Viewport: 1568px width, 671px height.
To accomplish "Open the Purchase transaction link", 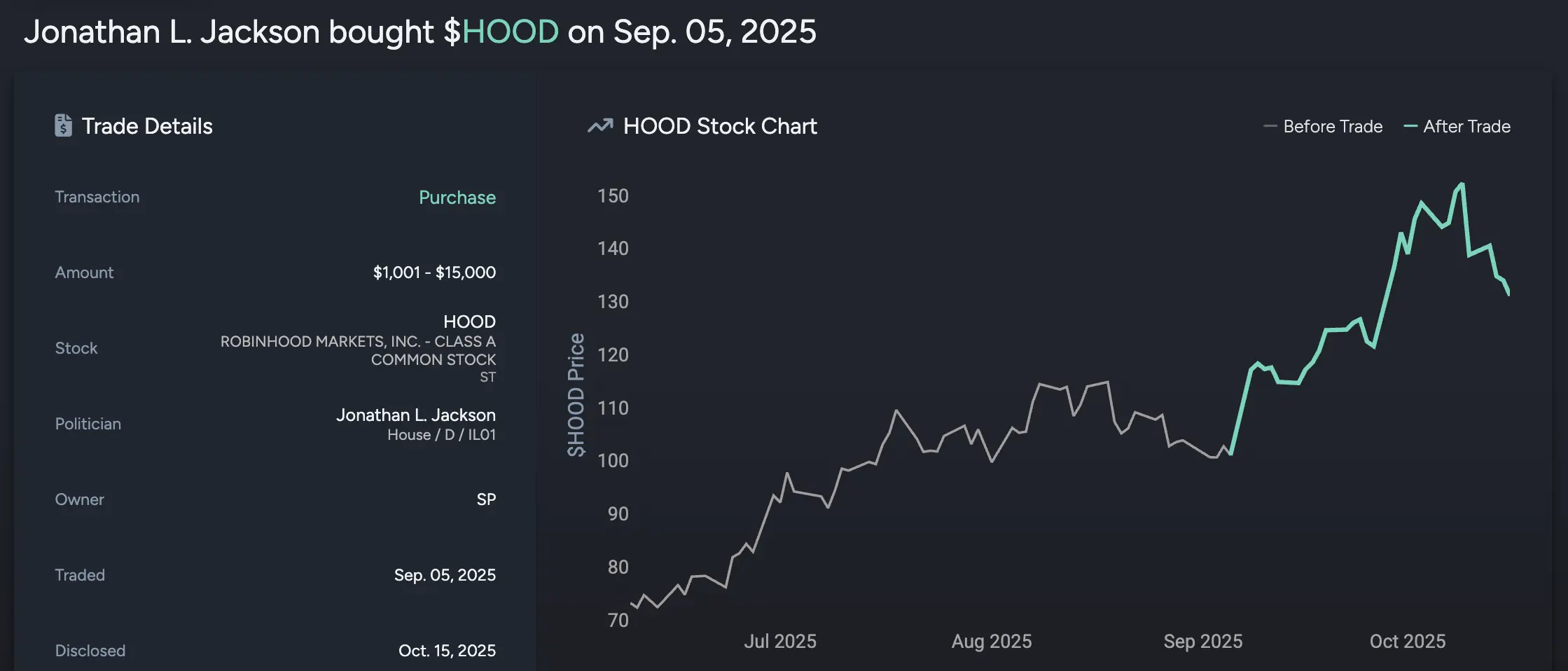I will [457, 197].
